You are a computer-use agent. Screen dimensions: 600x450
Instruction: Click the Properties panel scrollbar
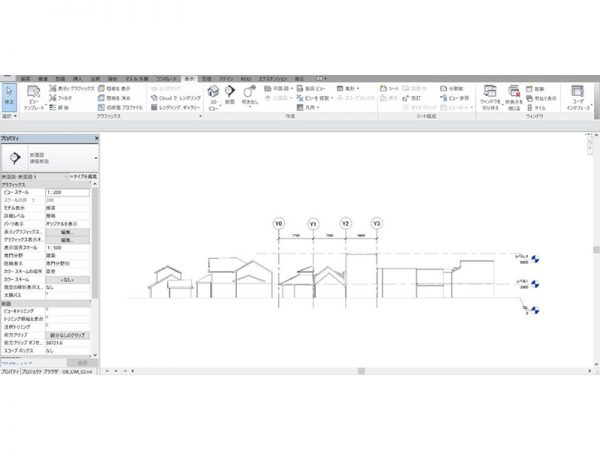tap(95, 243)
